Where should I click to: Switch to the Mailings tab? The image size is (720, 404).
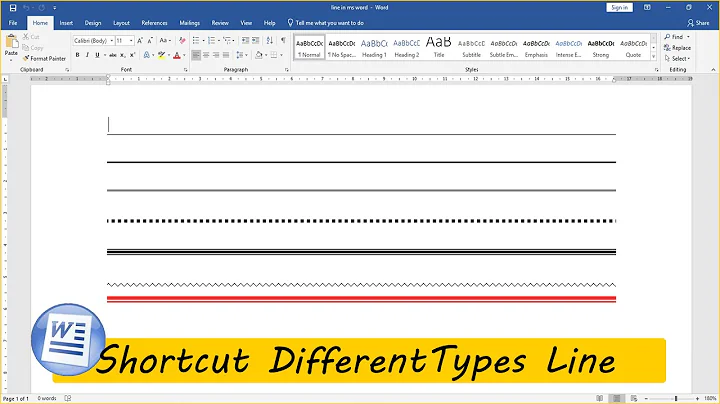pos(190,23)
